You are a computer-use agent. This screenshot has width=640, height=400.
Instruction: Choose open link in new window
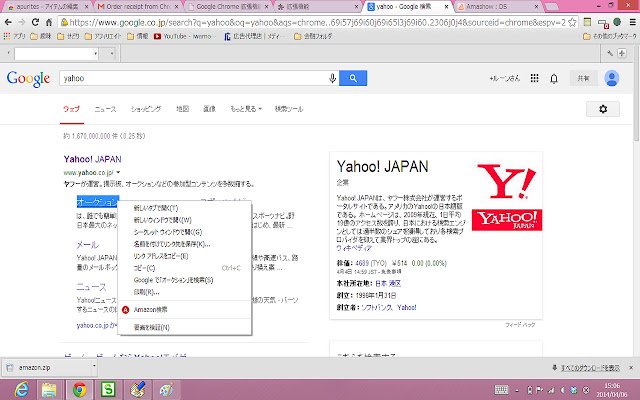click(184, 220)
